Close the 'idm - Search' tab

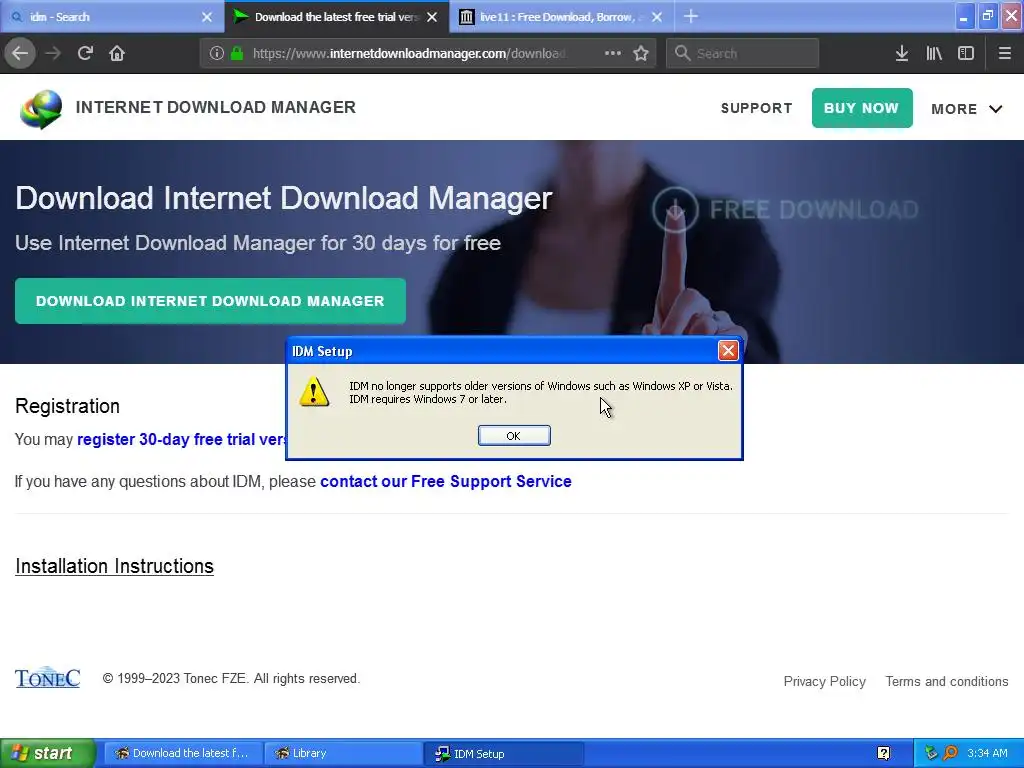click(207, 17)
